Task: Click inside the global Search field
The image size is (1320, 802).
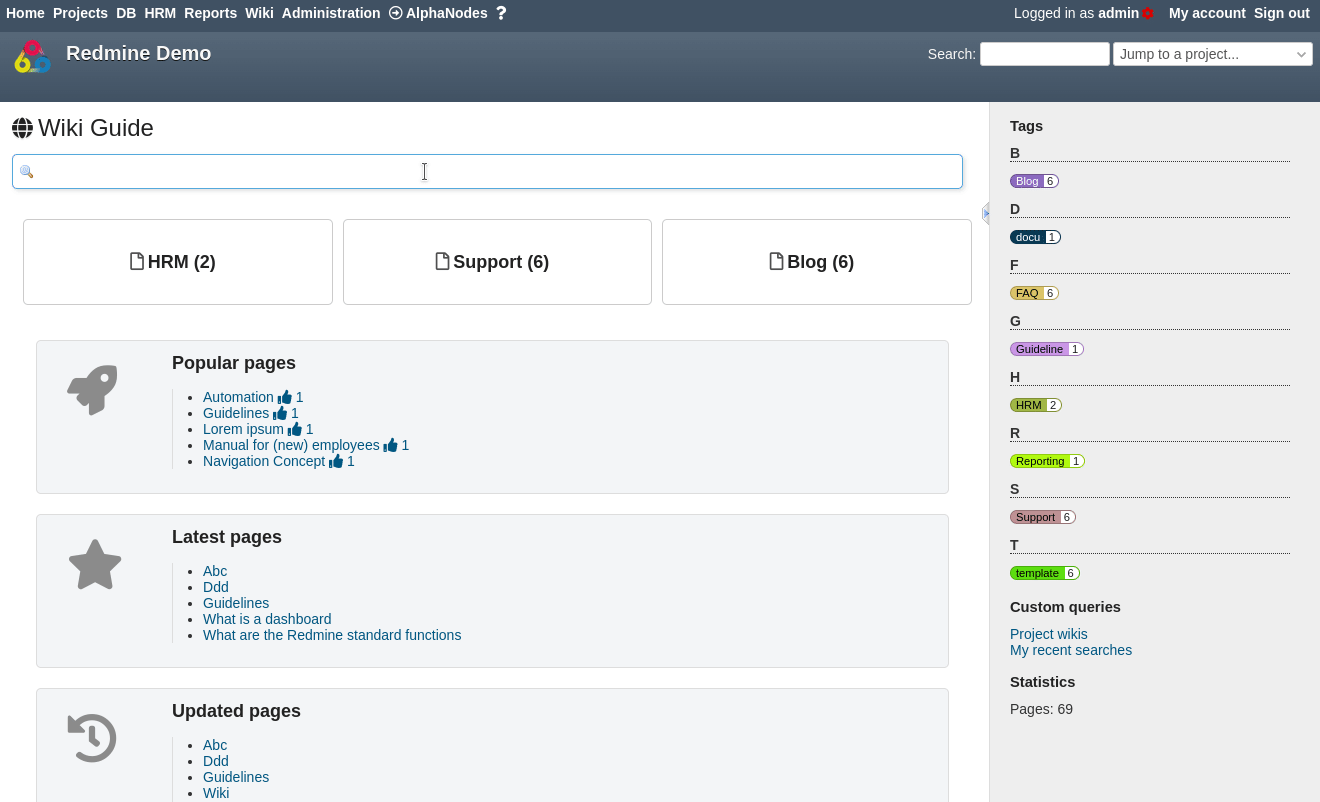Action: click(x=1044, y=54)
